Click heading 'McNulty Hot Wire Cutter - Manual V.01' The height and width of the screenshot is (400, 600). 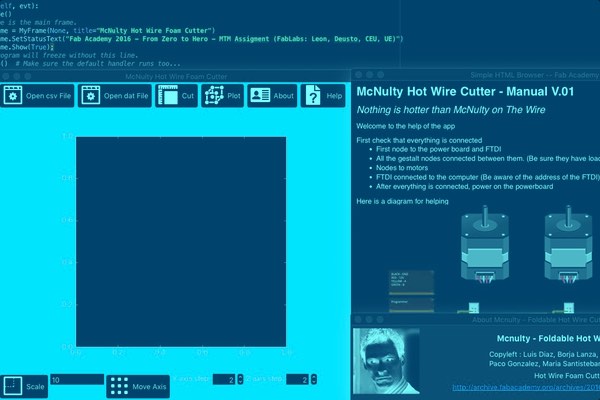465,91
